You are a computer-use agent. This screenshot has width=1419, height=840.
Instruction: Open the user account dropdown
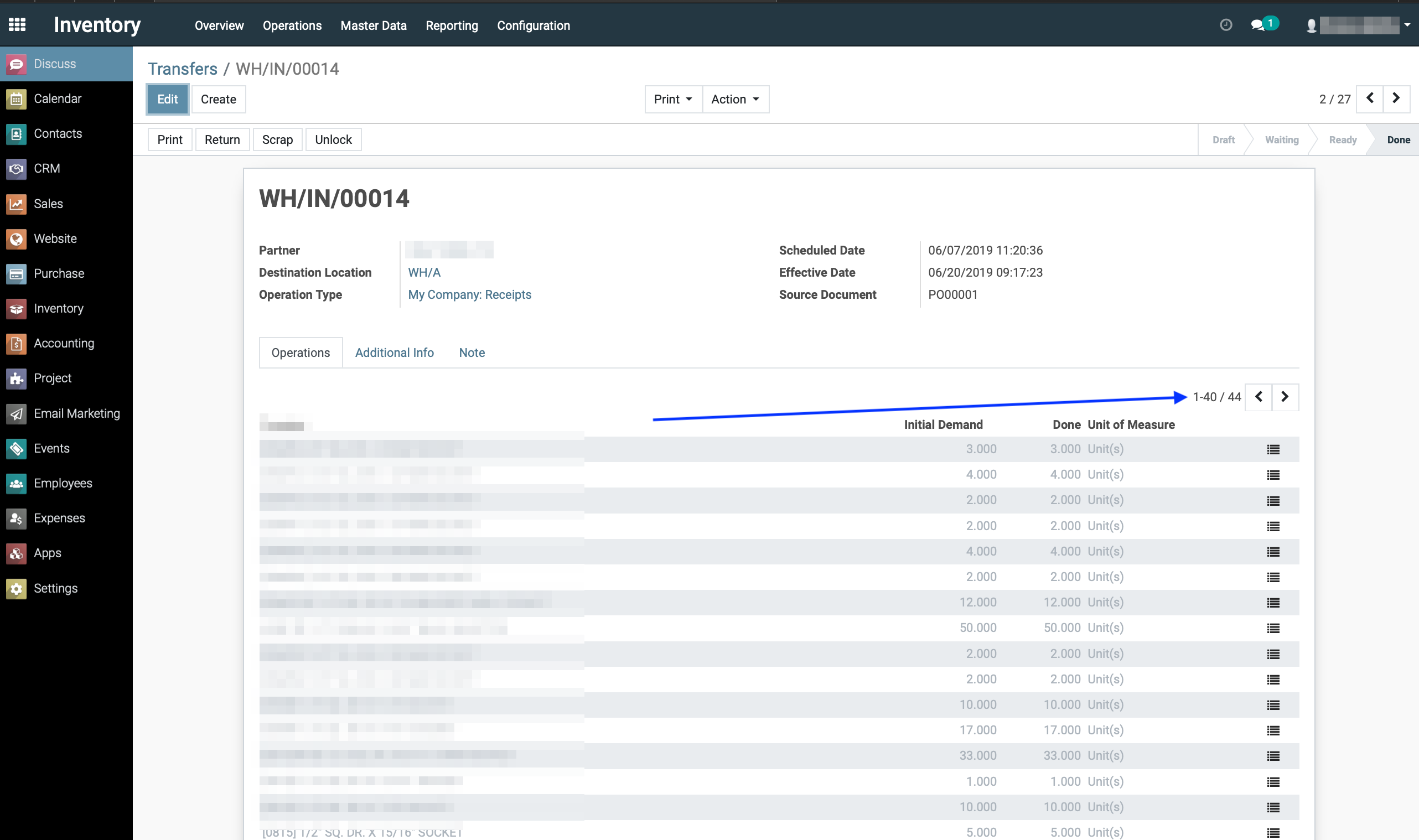(1359, 25)
